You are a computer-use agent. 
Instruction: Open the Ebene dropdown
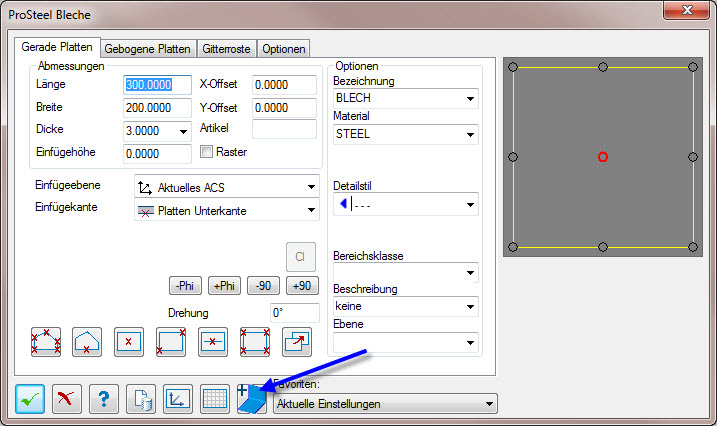pos(406,342)
